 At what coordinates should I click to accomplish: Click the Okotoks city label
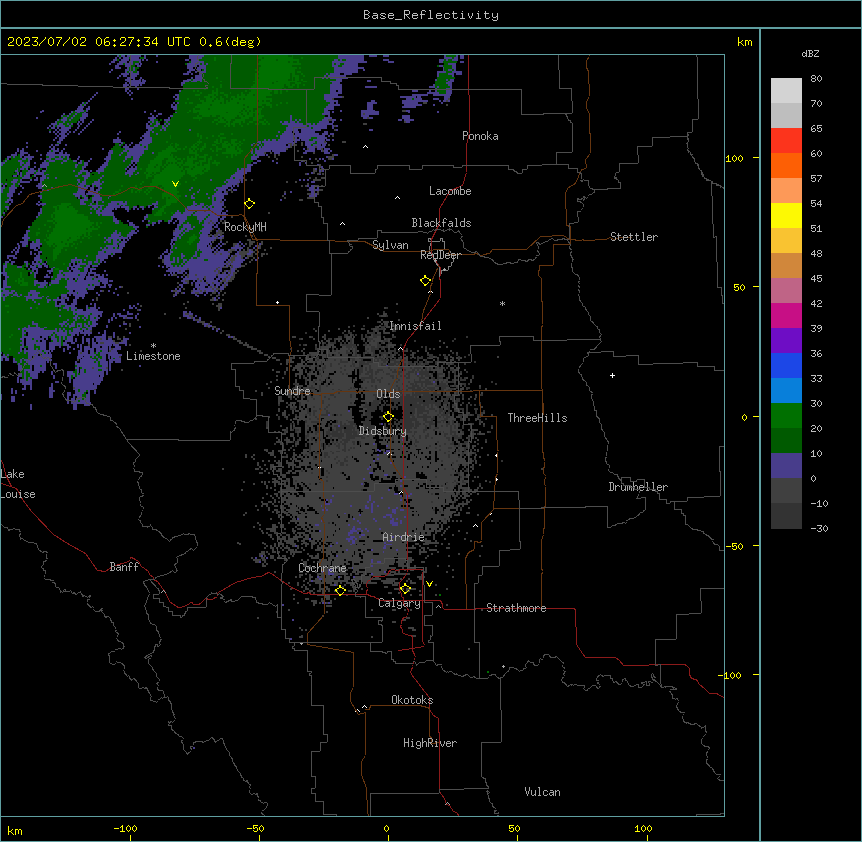(x=412, y=700)
